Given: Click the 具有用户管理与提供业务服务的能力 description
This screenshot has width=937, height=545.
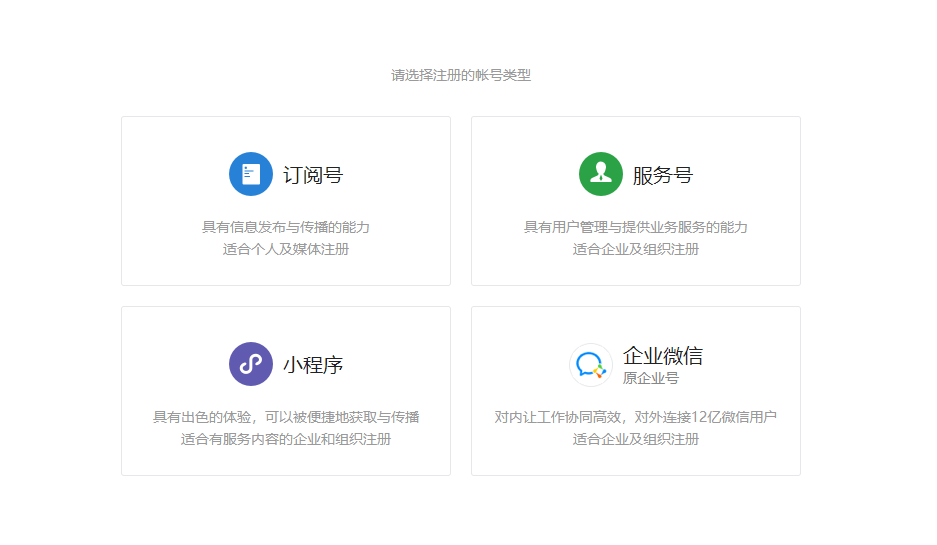Looking at the screenshot, I should tap(636, 227).
